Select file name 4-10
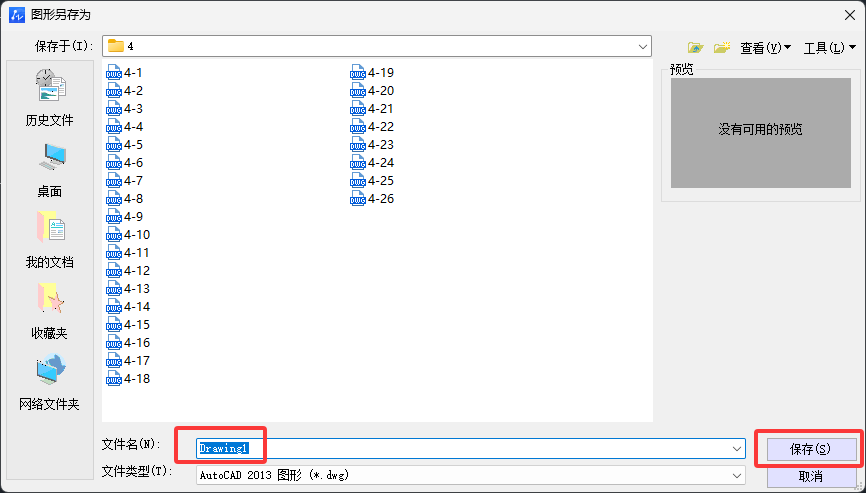The image size is (866, 493). pyautogui.click(x=137, y=235)
